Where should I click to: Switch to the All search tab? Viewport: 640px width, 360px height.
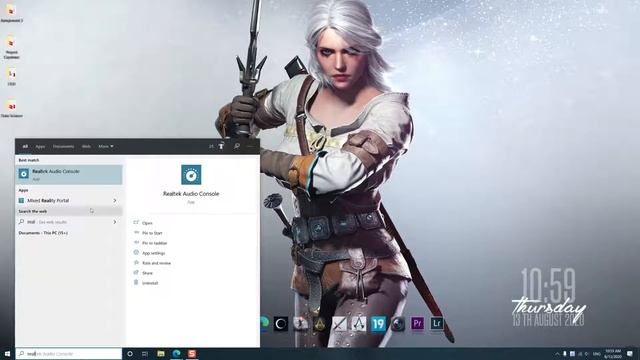tap(25, 147)
